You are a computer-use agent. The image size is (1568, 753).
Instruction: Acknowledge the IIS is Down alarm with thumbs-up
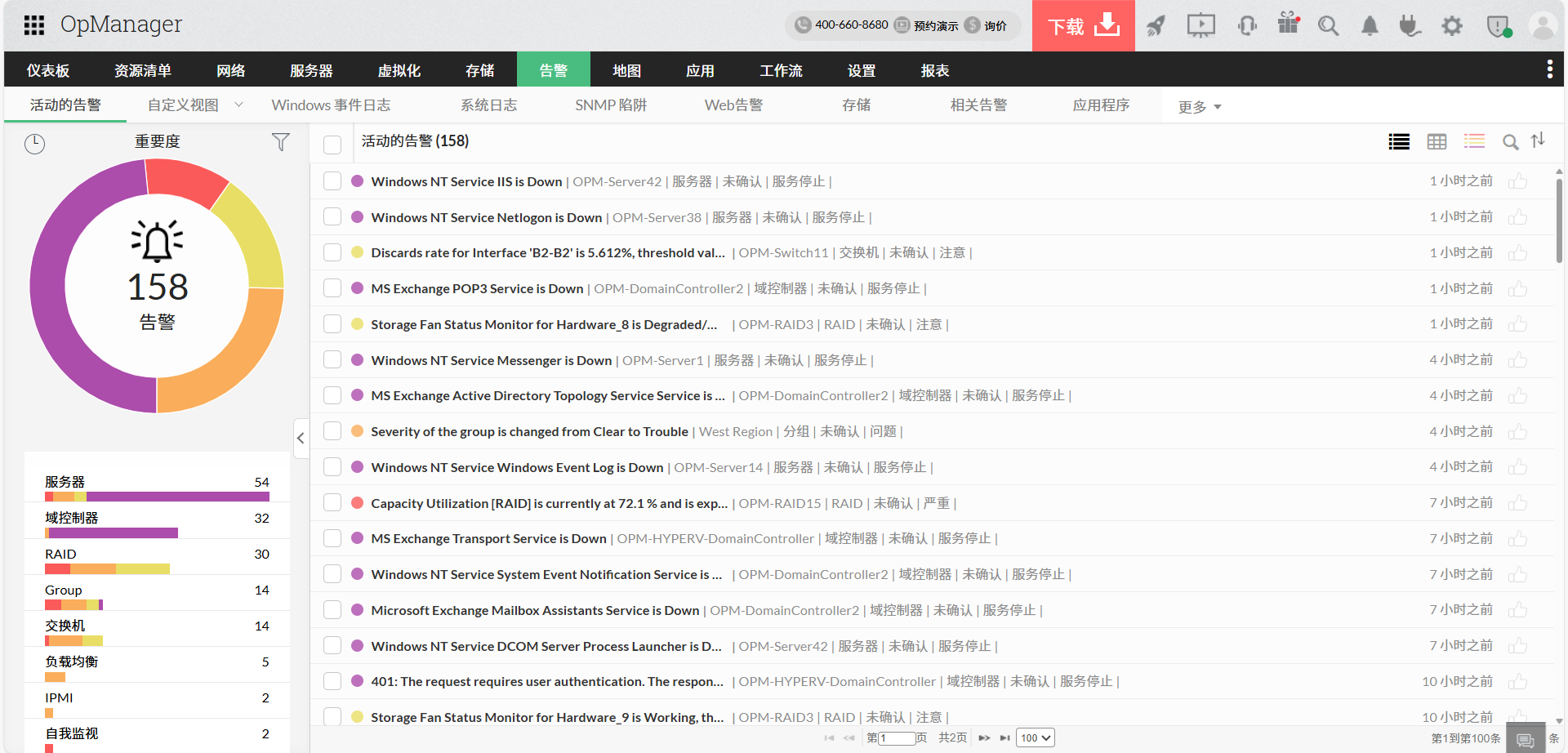point(1517,181)
